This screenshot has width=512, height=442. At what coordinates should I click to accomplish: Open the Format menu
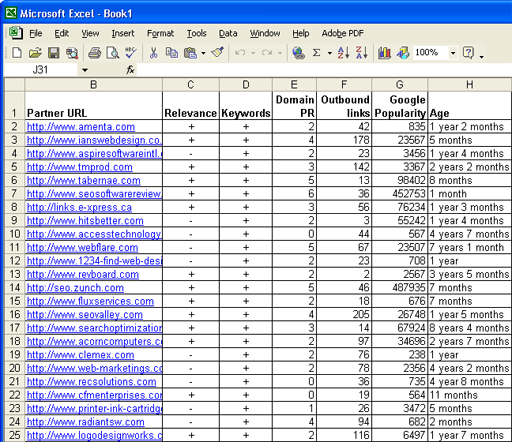(x=160, y=33)
